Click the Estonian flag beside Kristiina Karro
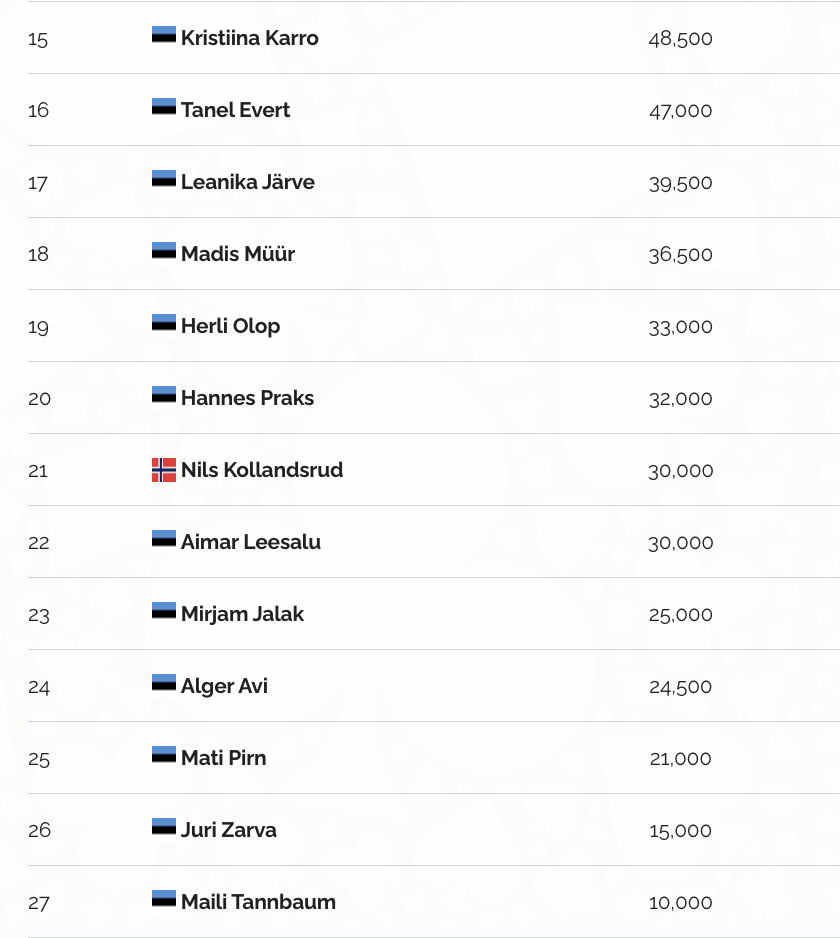The image size is (840, 938). tap(164, 36)
